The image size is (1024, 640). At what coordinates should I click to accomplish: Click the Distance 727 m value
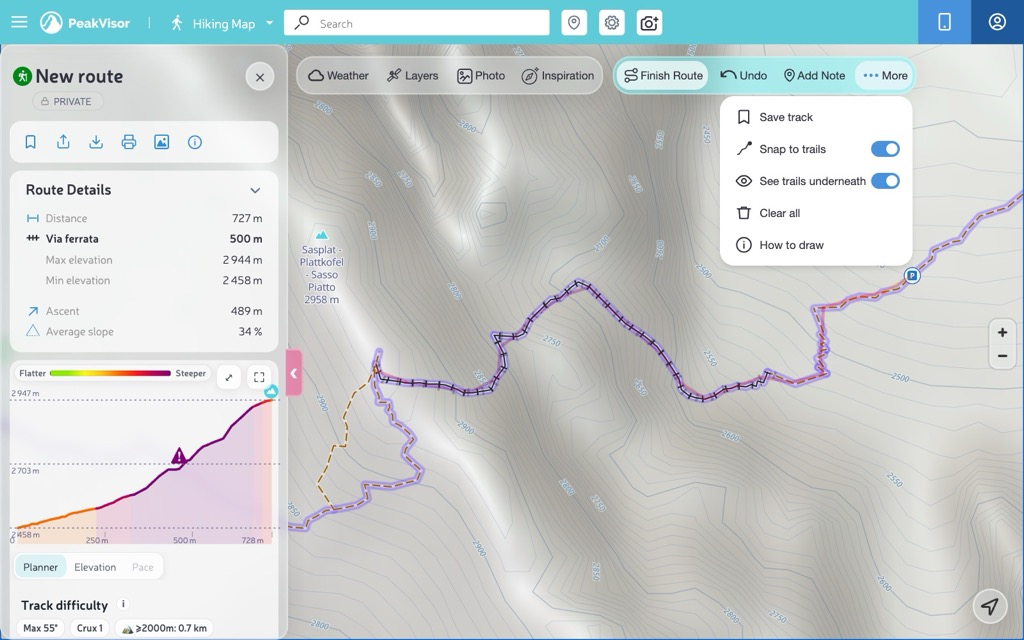[247, 218]
